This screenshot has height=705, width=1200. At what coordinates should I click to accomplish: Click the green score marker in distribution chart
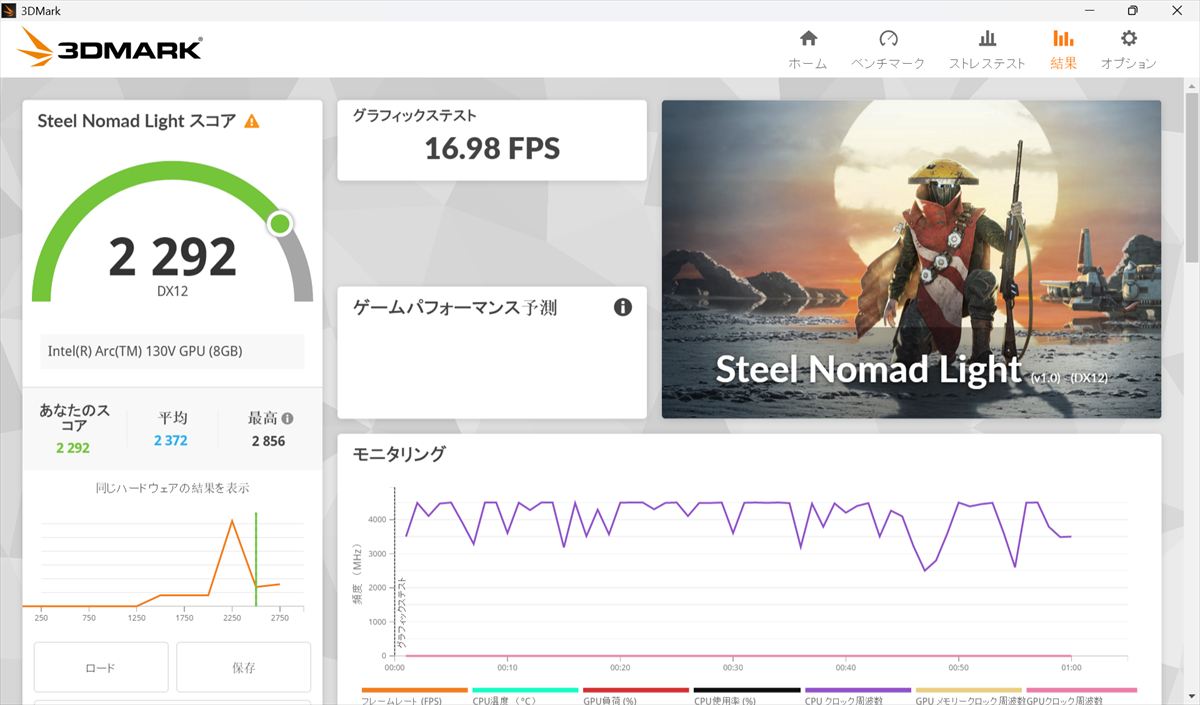(256, 559)
